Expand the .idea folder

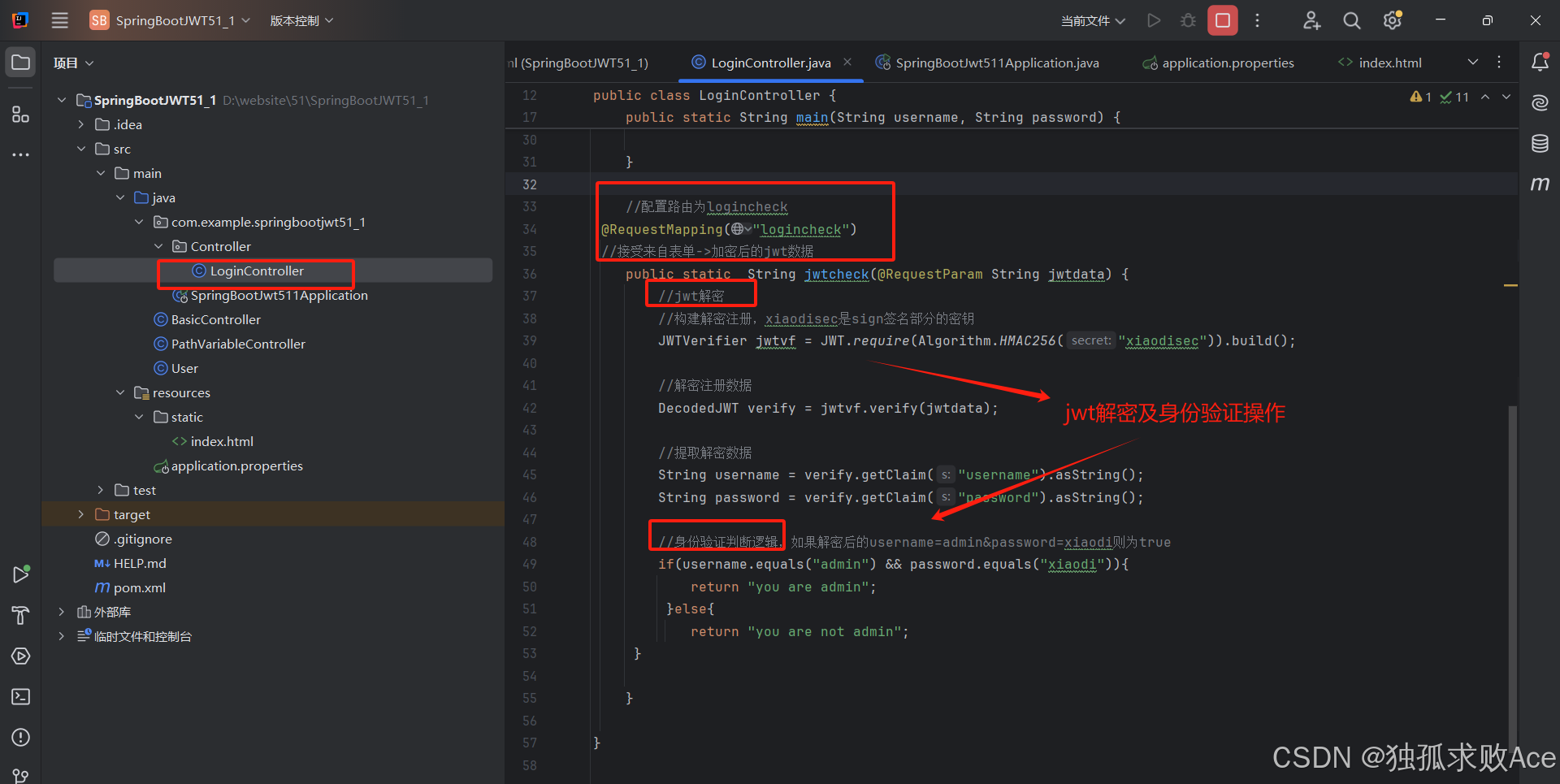(x=81, y=124)
